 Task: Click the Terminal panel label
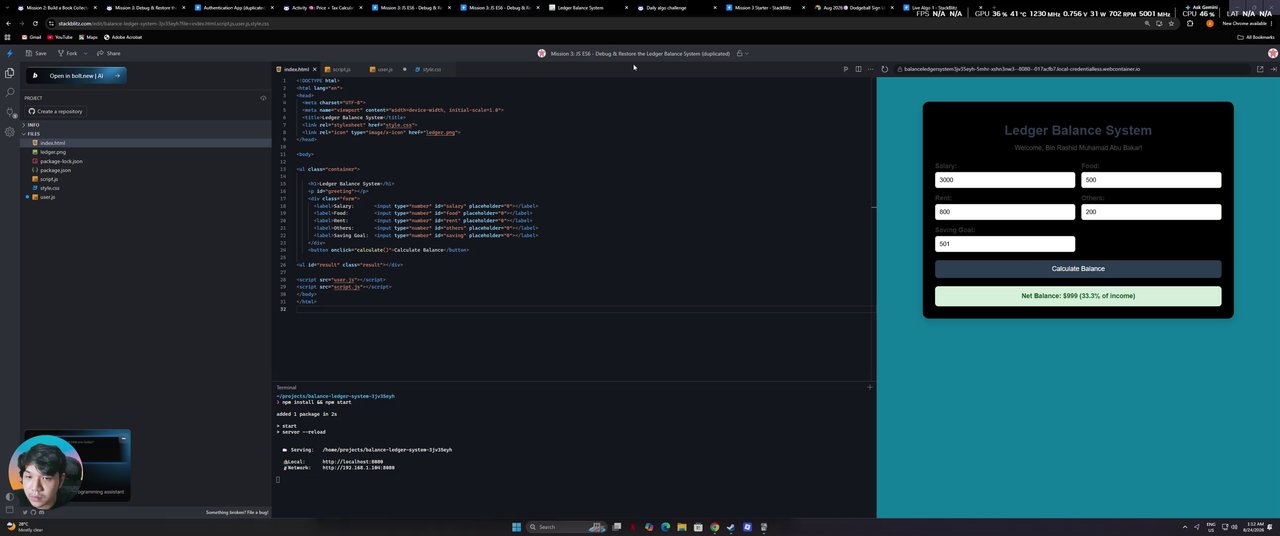point(286,387)
